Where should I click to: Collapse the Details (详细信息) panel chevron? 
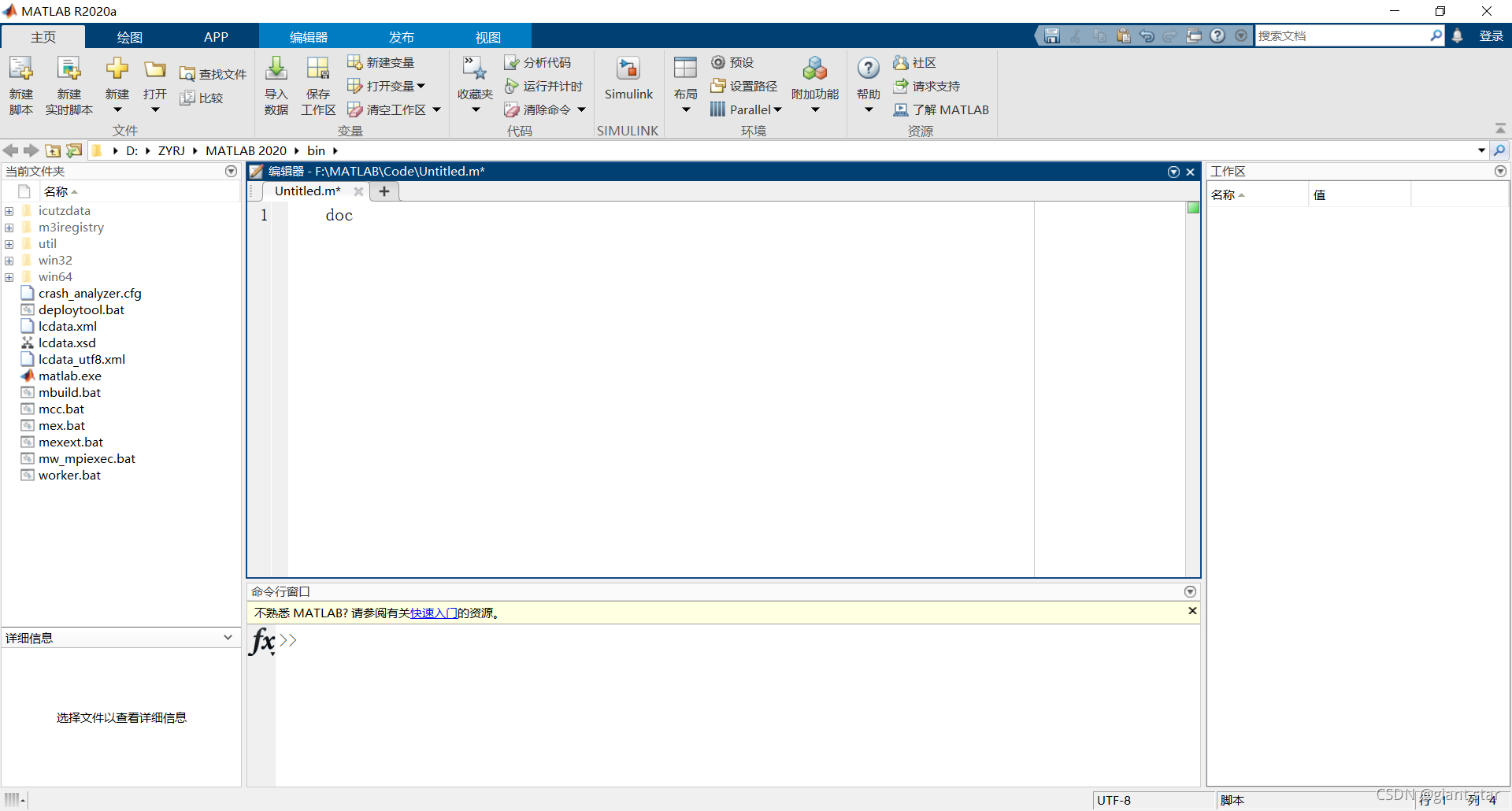(228, 638)
